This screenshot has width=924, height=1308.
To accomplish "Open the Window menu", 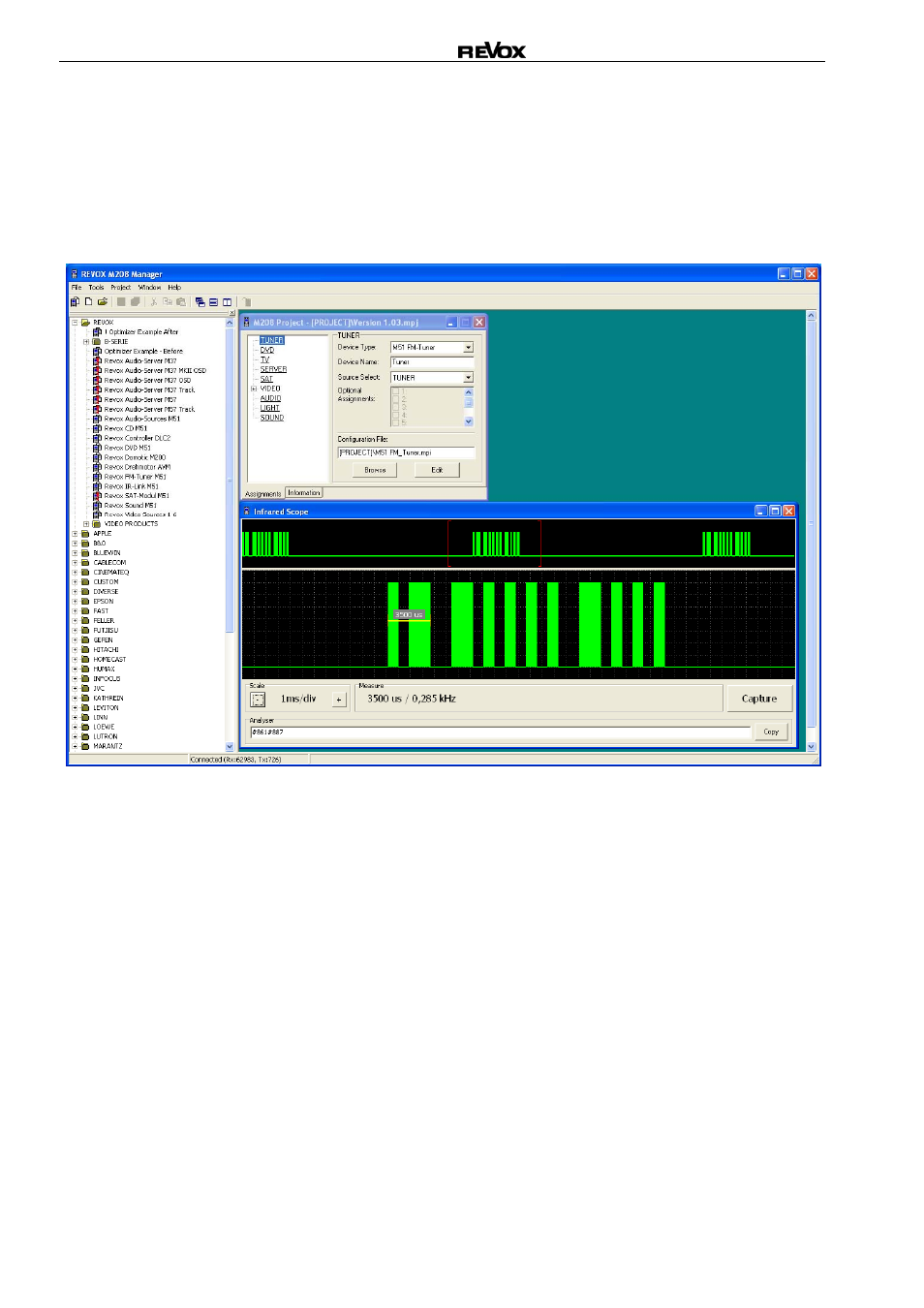I will point(149,288).
